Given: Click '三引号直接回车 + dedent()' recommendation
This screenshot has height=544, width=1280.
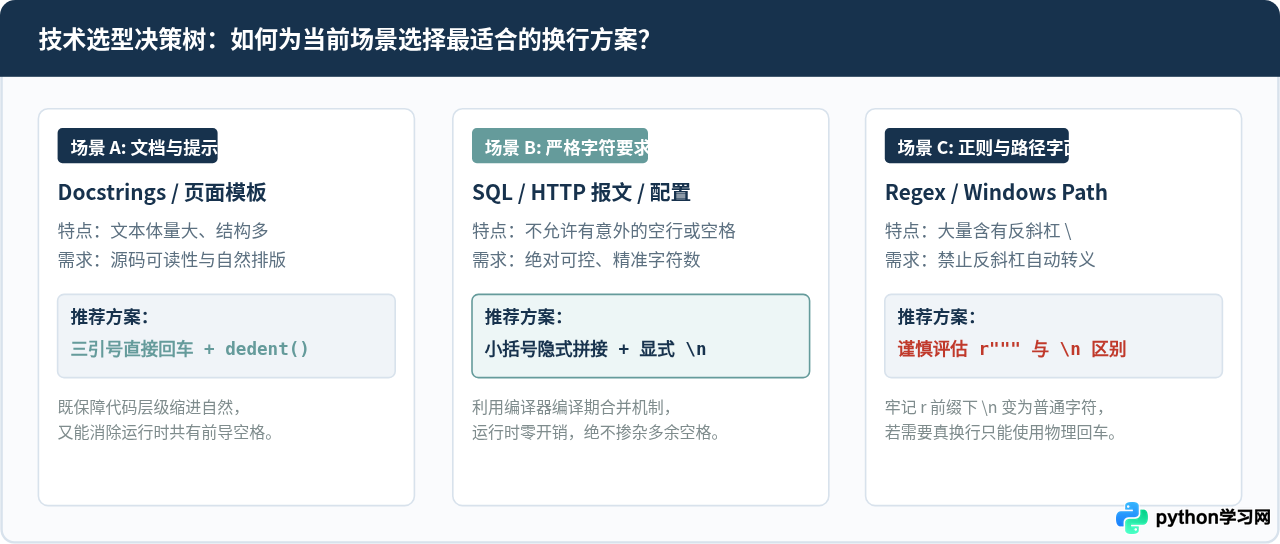Looking at the screenshot, I should [x=190, y=349].
